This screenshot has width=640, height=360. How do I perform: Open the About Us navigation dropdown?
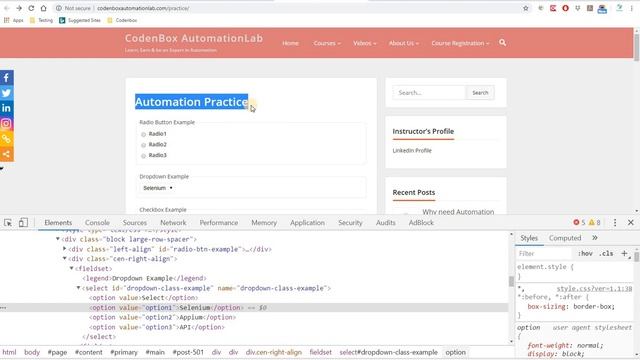403,43
